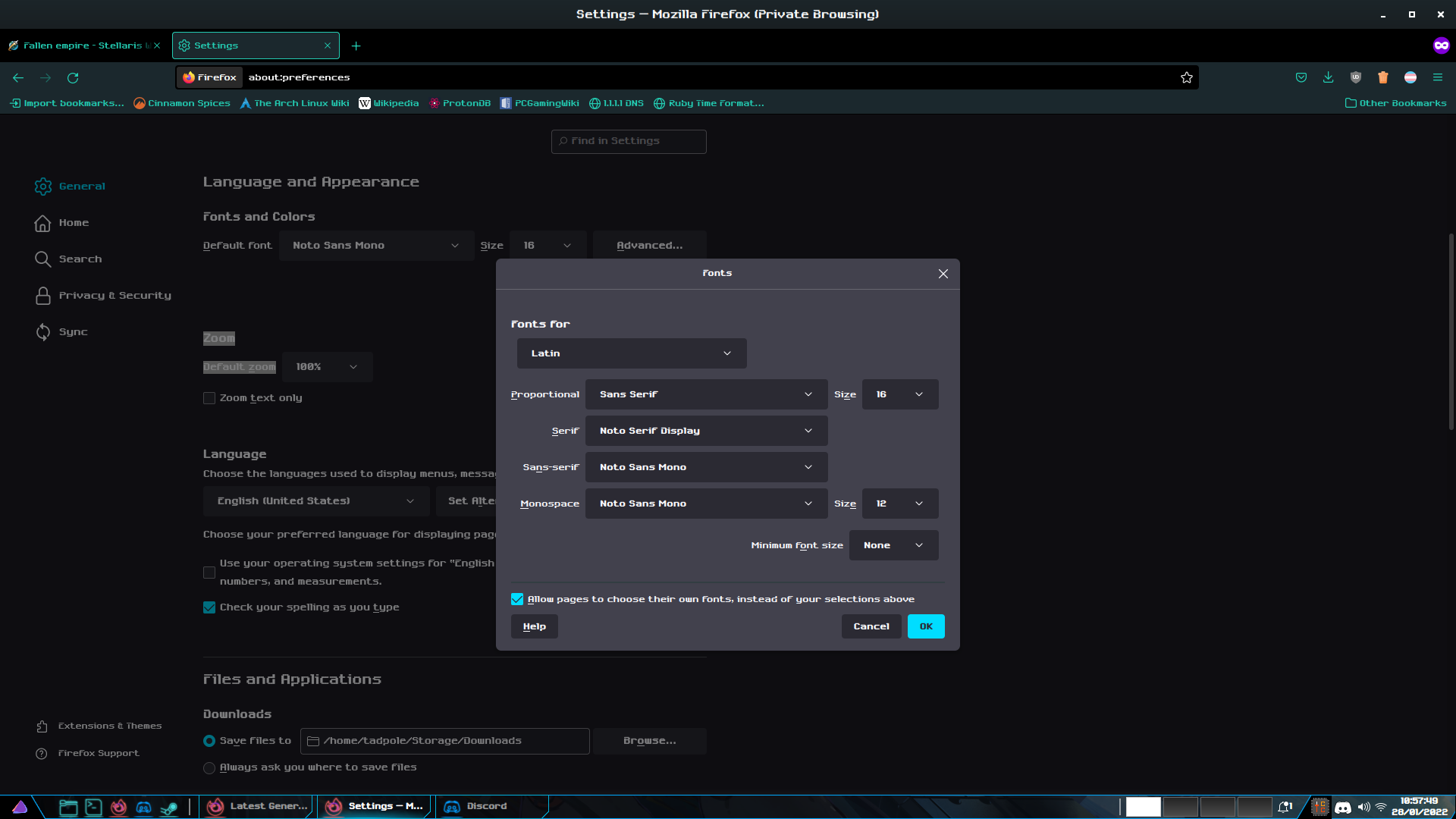Screen dimensions: 1456x819
Task: Click the Browse... downloads button
Action: 650,741
